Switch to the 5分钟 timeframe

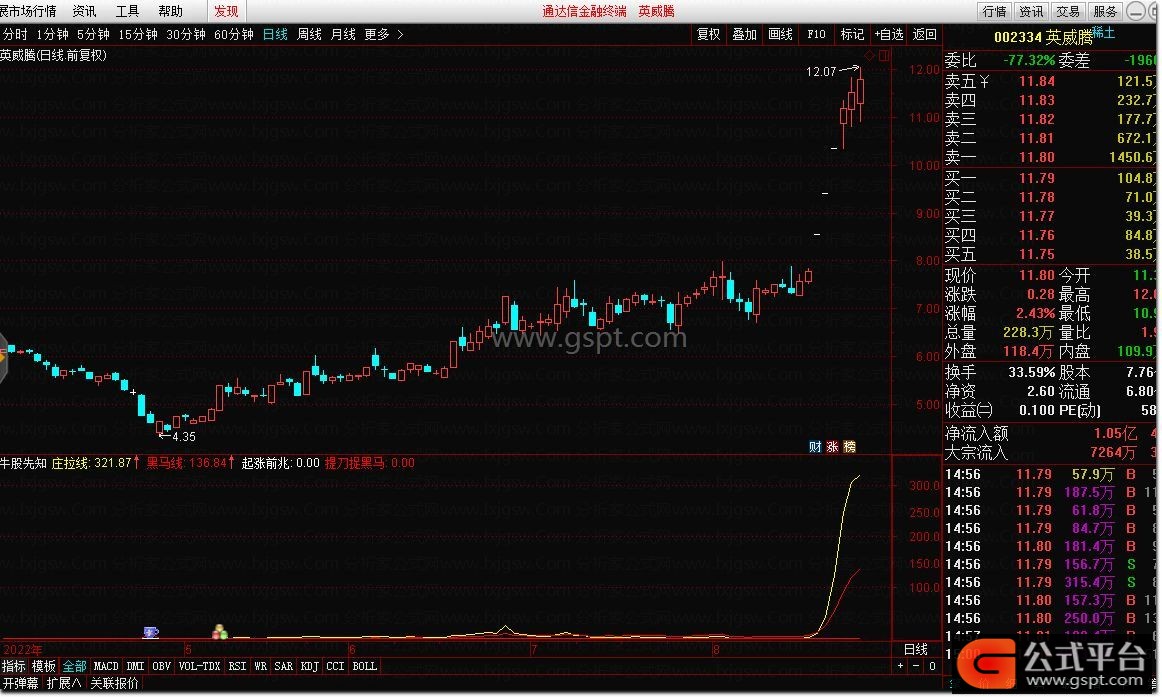(93, 34)
